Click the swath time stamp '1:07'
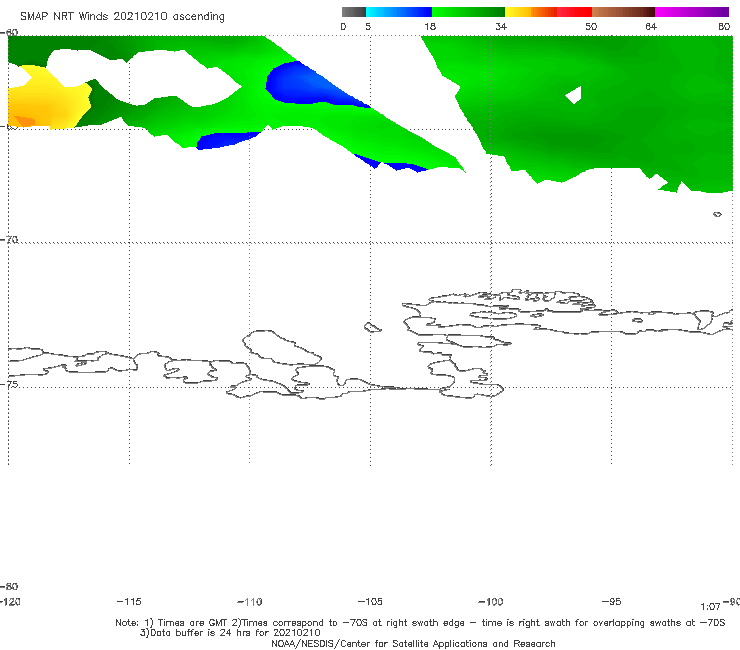 (710, 607)
